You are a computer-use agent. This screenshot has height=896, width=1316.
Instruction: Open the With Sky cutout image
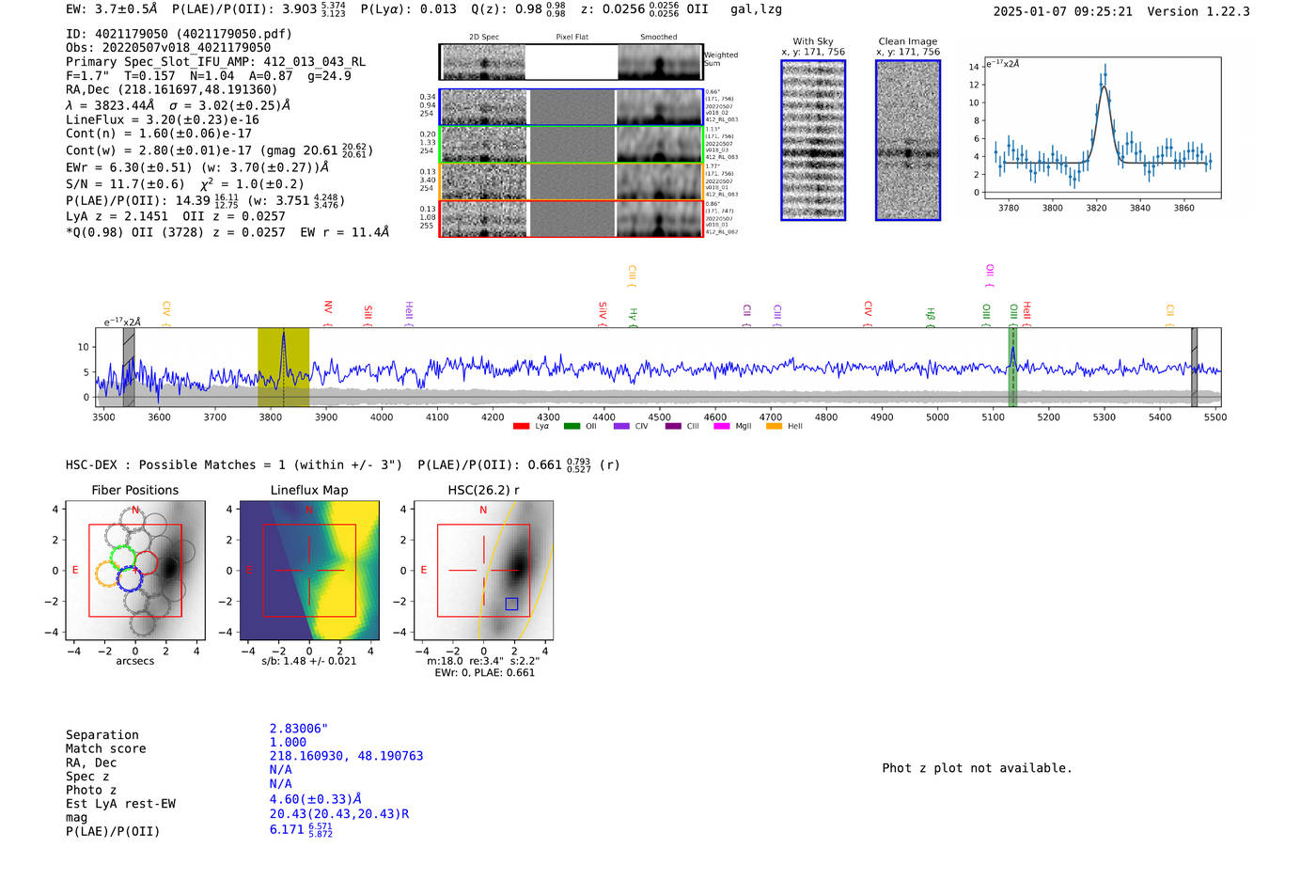point(813,140)
